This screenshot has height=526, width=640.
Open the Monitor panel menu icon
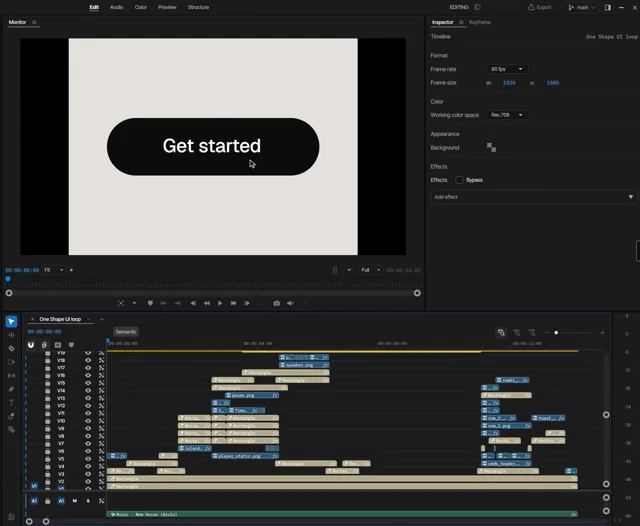pos(34,22)
